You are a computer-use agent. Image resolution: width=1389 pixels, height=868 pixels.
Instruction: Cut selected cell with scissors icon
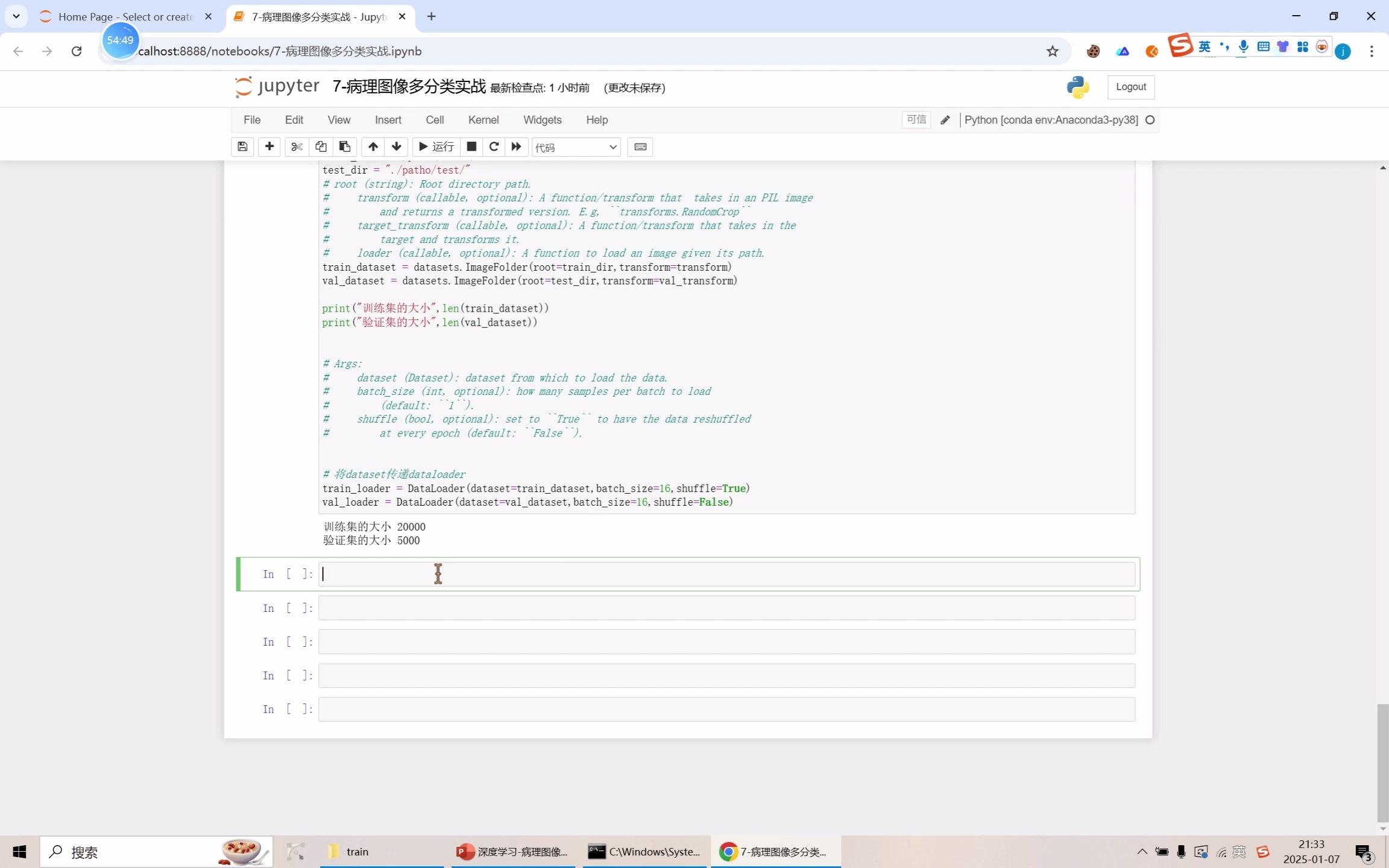coord(296,146)
